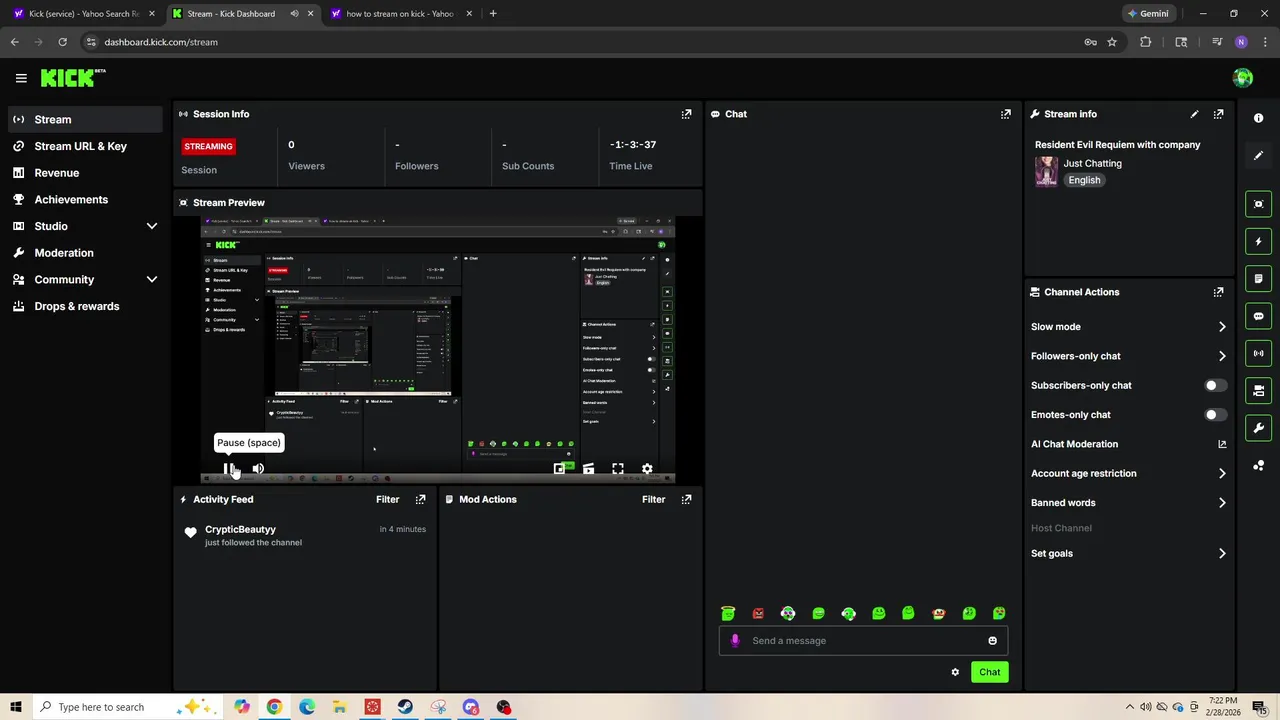Open Set goals arrow
The image size is (1280, 720).
tap(1222, 553)
